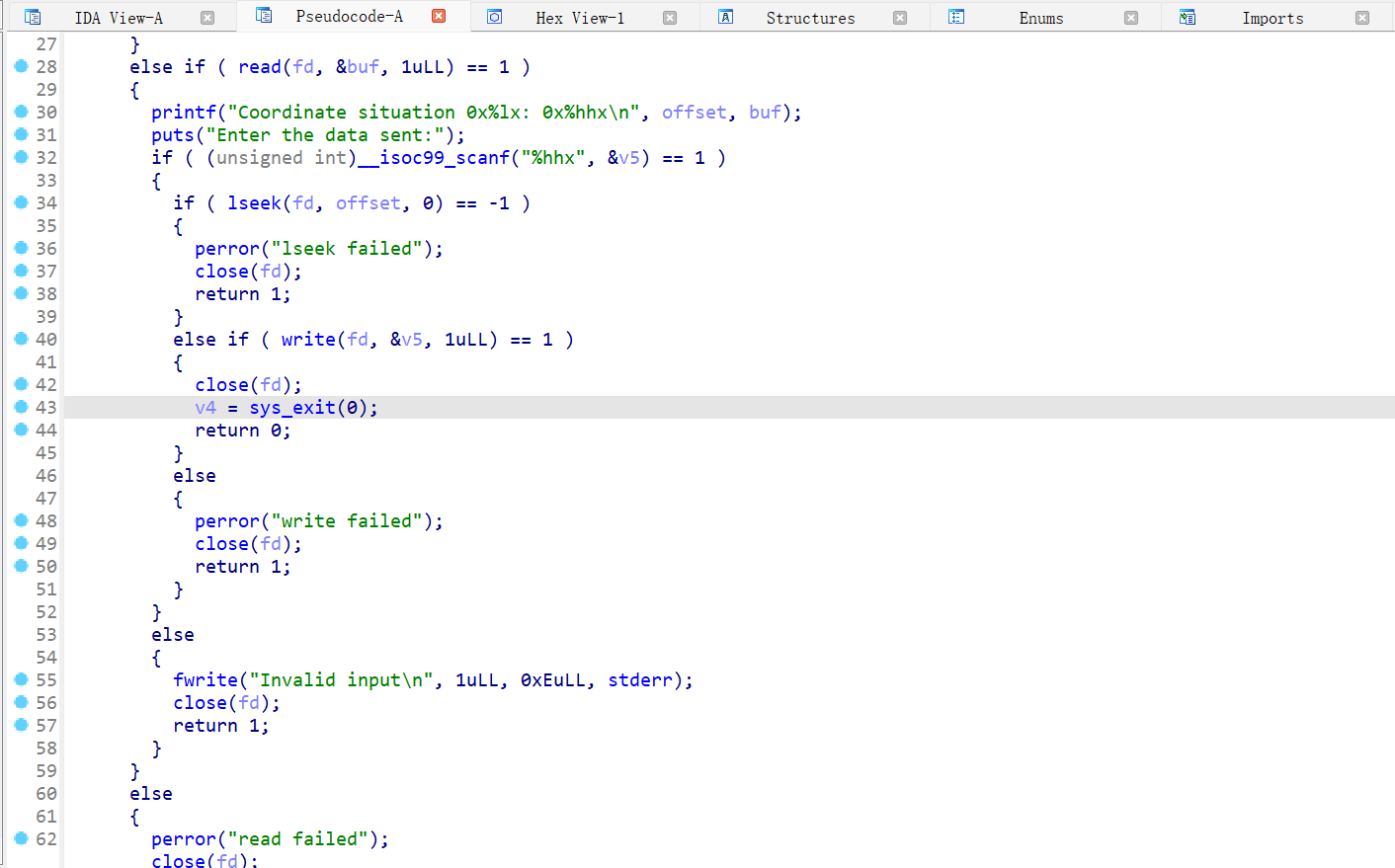The image size is (1395, 868).
Task: Close the Hex View-1 tab
Action: tap(670, 18)
